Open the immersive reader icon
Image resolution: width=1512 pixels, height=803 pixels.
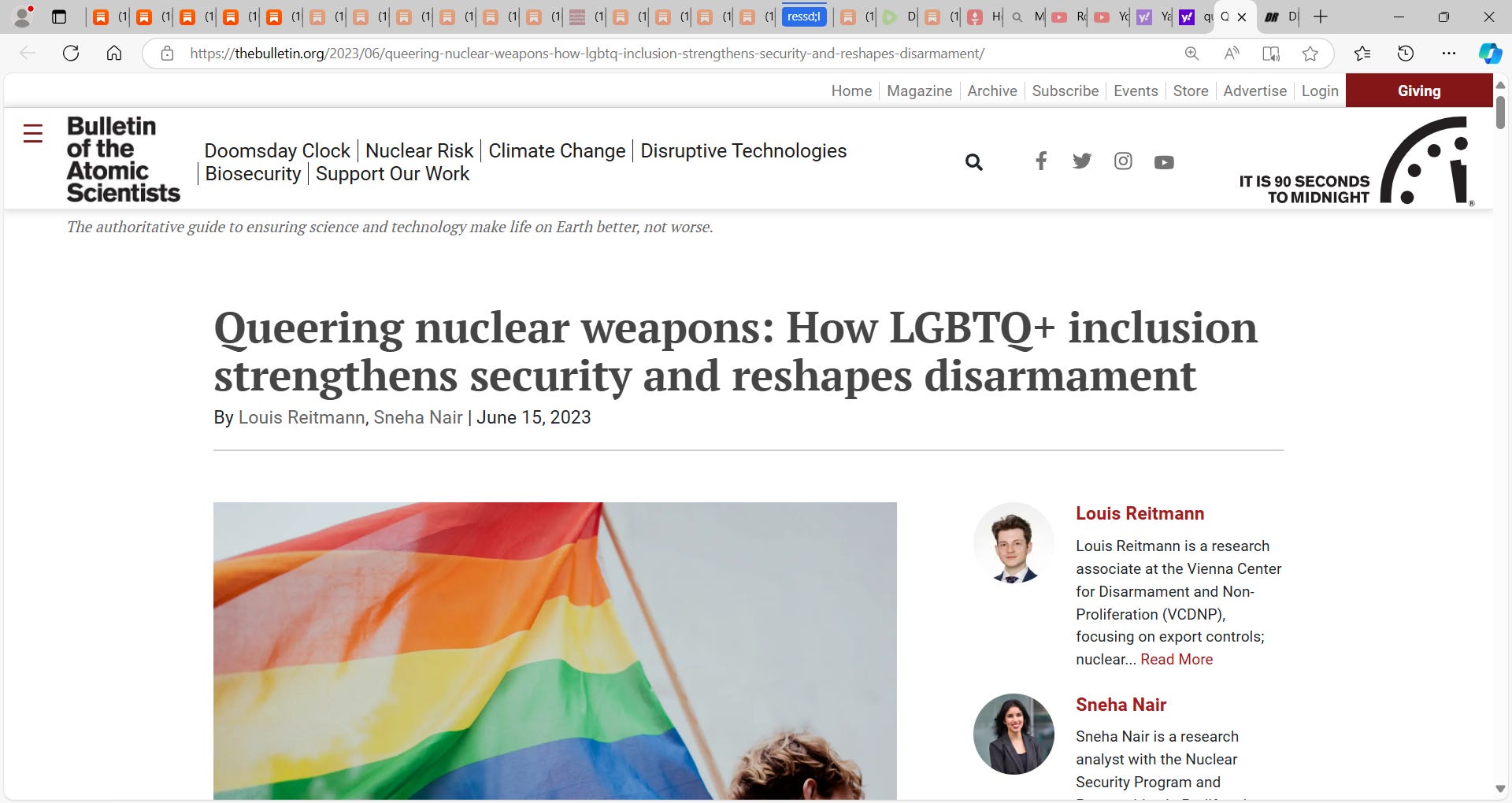[x=1270, y=54]
